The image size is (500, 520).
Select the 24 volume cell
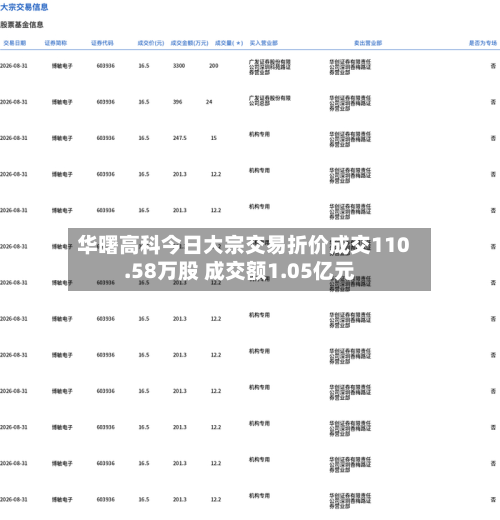click(209, 102)
